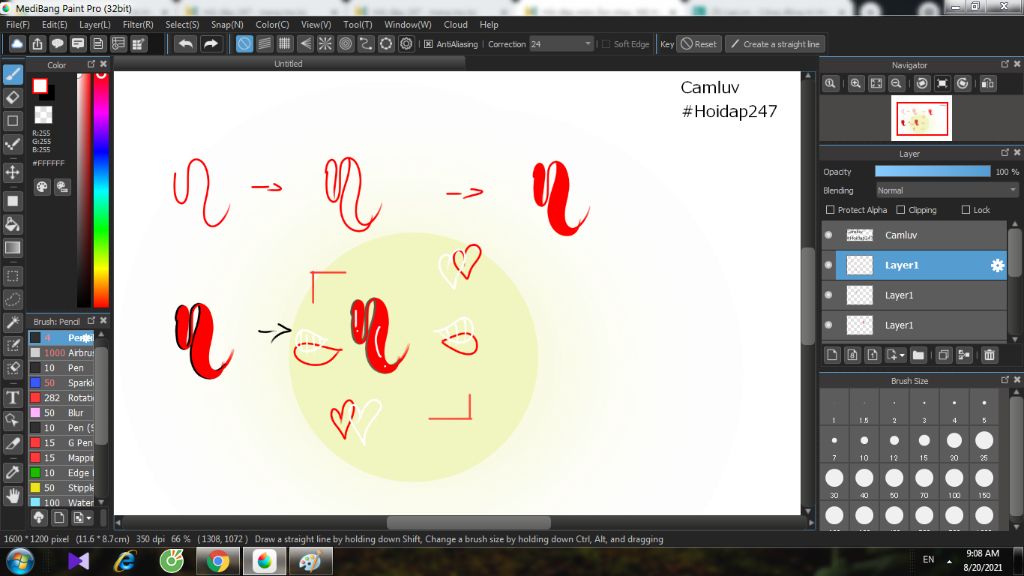Select the Magic Wand tool
This screenshot has width=1024, height=576.
tap(12, 323)
